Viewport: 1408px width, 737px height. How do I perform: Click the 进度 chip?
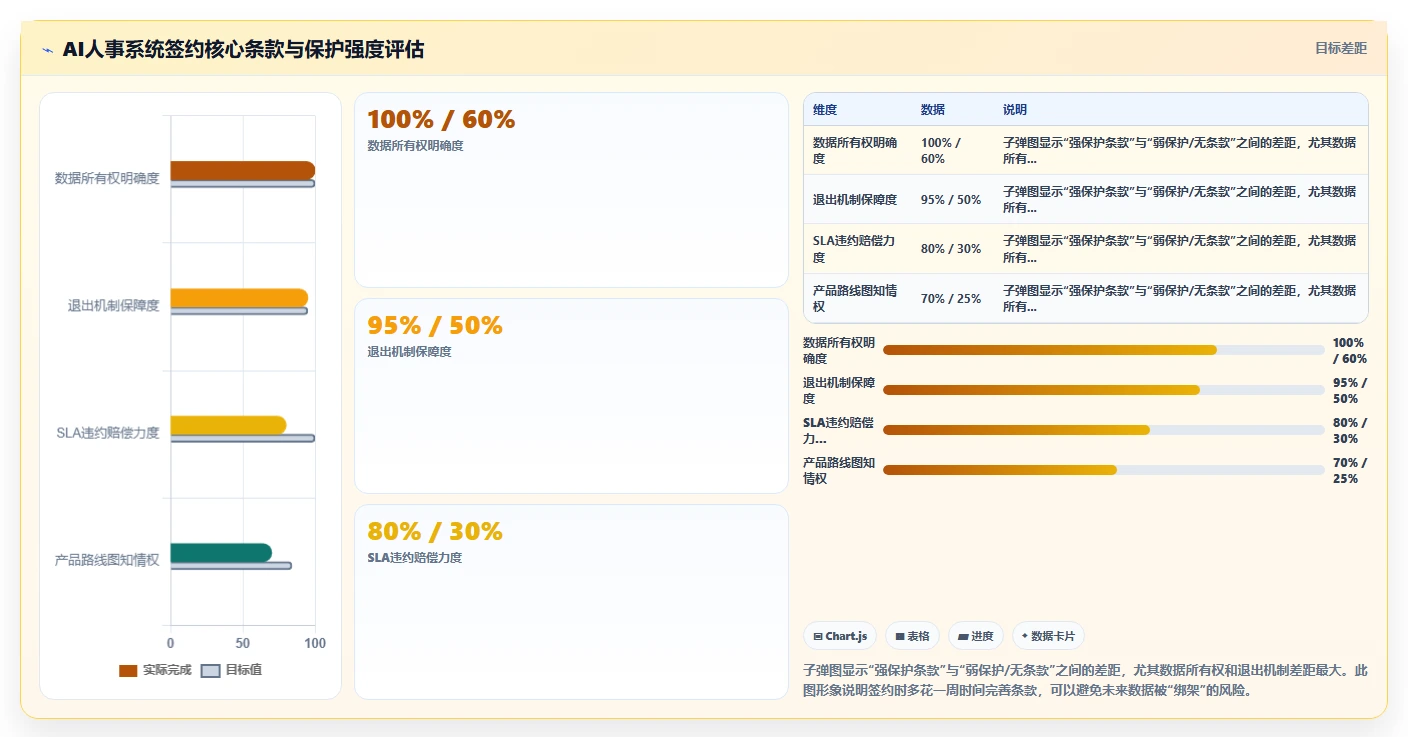click(x=976, y=636)
